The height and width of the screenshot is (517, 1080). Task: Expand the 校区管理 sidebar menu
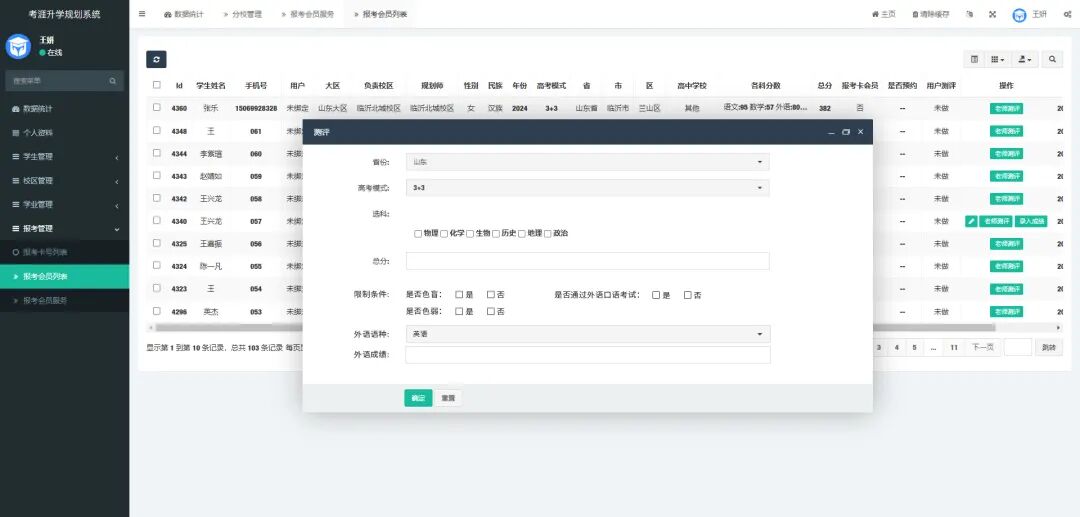point(65,181)
